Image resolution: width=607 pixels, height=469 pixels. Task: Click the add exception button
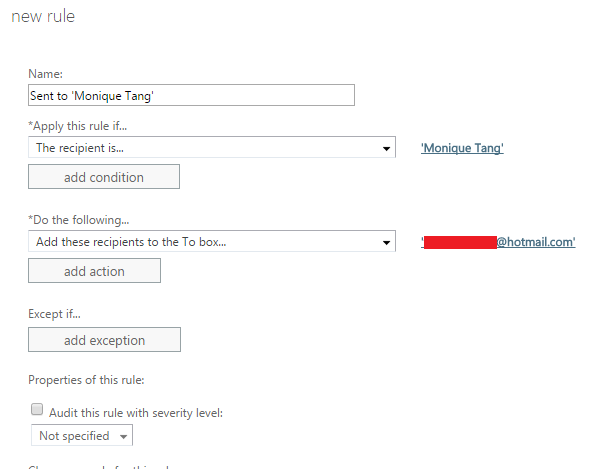point(105,340)
